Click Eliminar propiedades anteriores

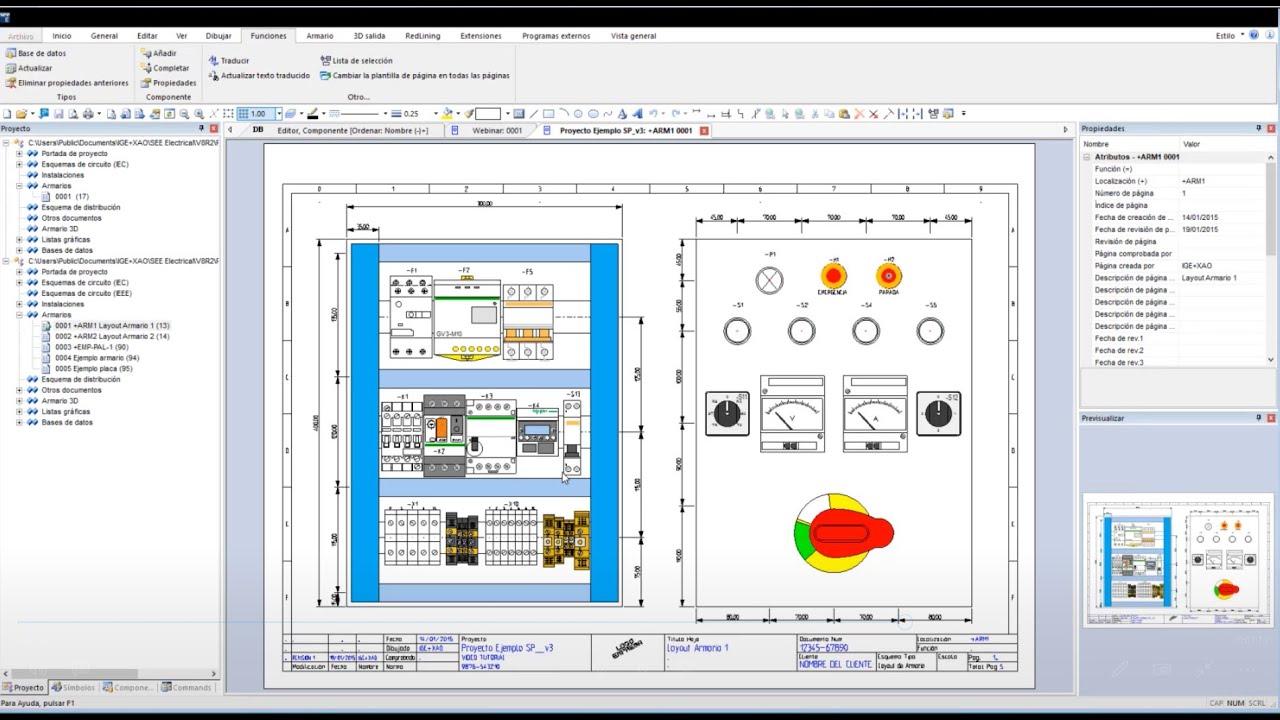coord(67,83)
